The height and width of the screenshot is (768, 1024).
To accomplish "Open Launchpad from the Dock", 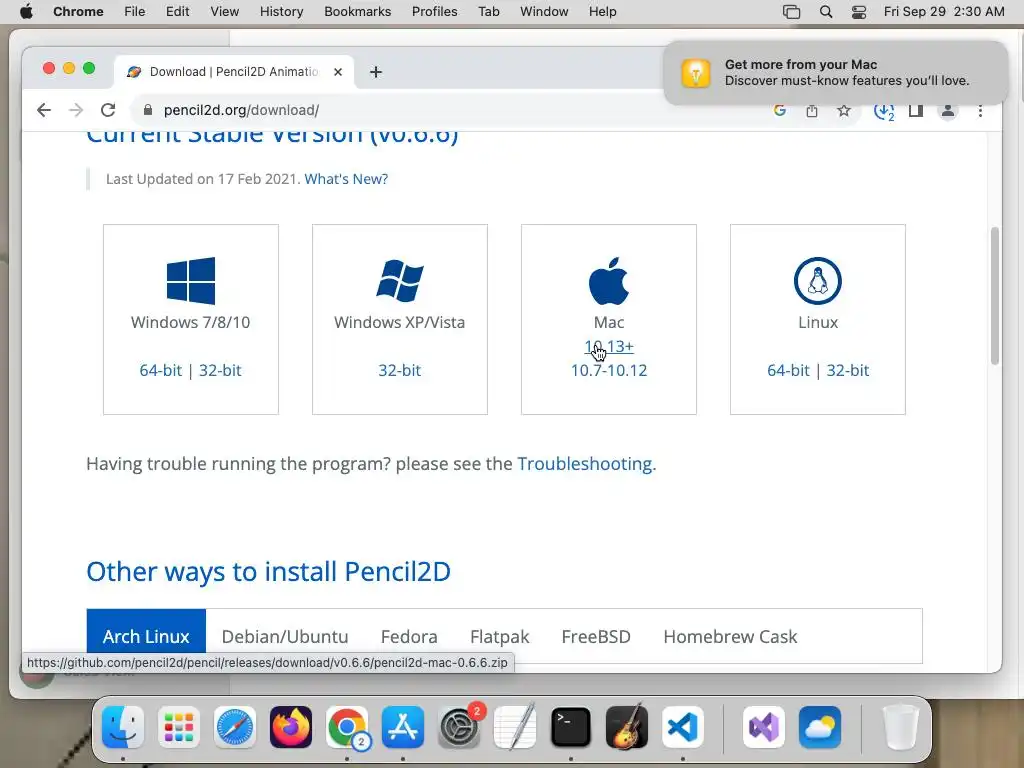I will coord(178,727).
